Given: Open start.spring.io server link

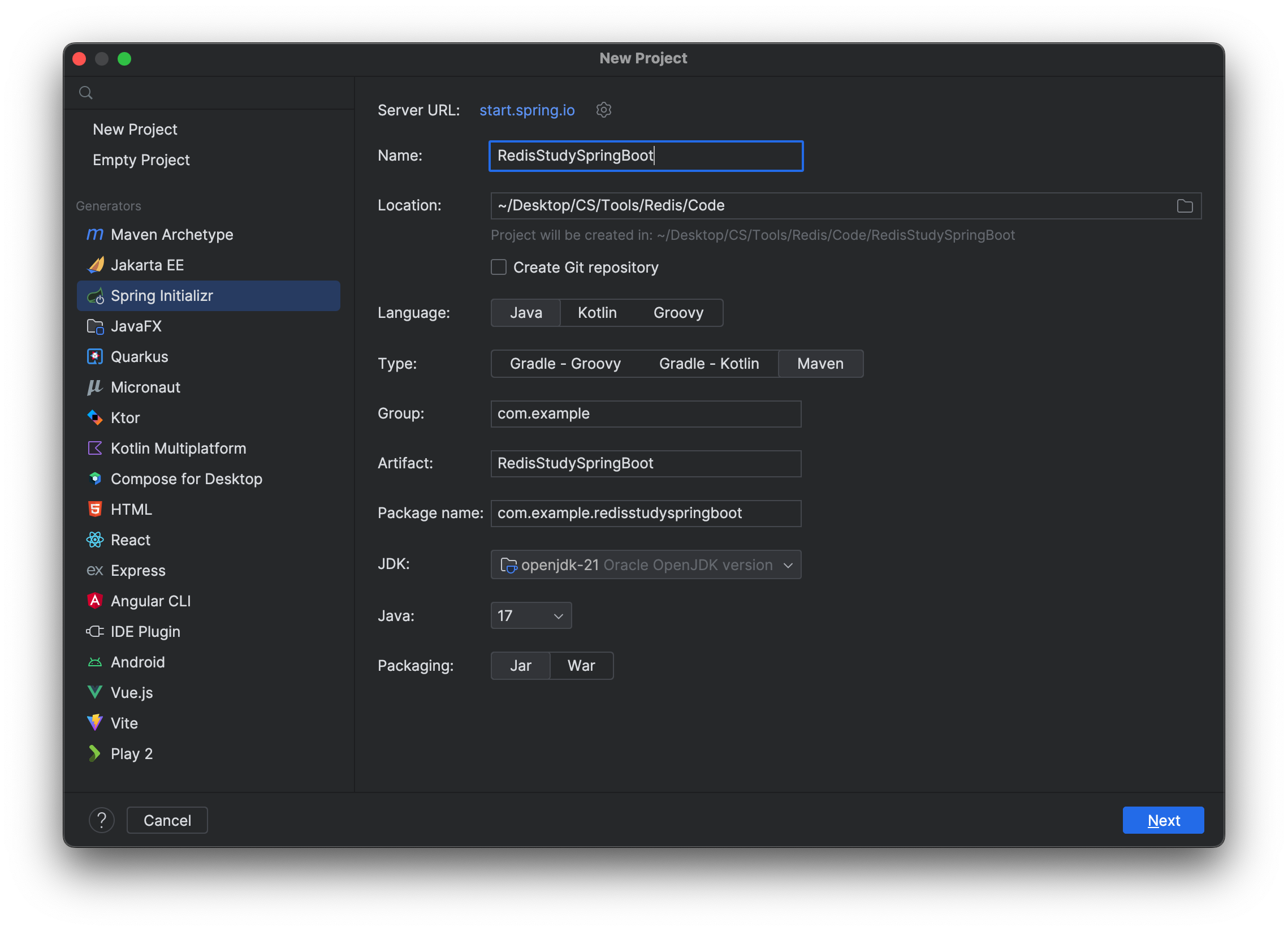Looking at the screenshot, I should (527, 110).
